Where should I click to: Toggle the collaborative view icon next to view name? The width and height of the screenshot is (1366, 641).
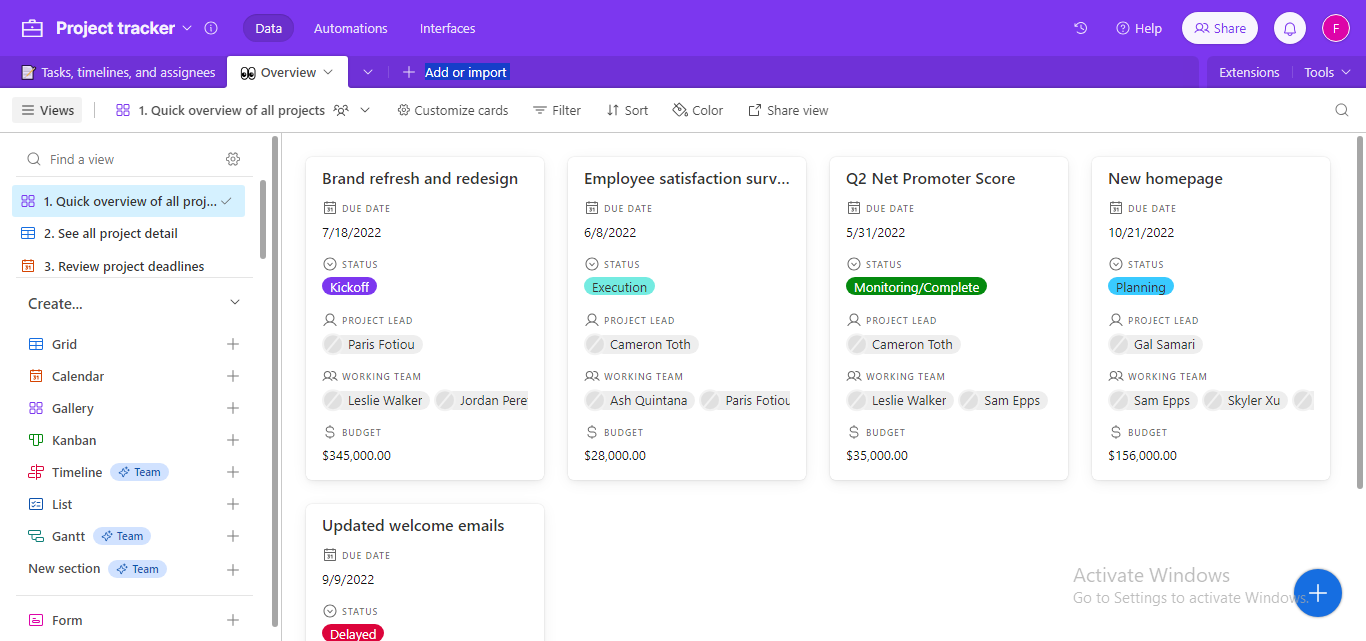coord(341,110)
